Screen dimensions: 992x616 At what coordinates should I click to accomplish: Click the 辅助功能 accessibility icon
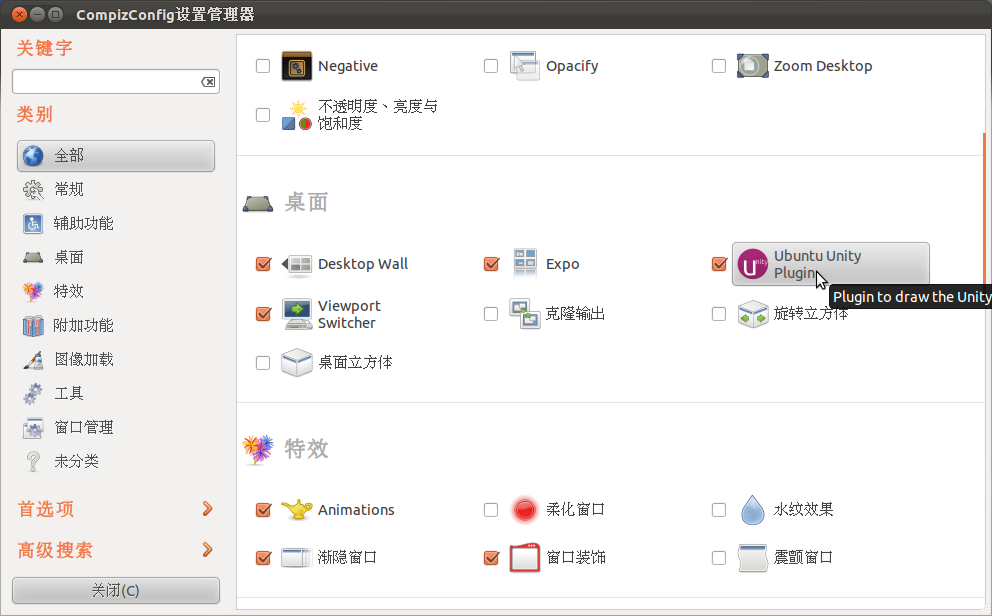coord(33,223)
